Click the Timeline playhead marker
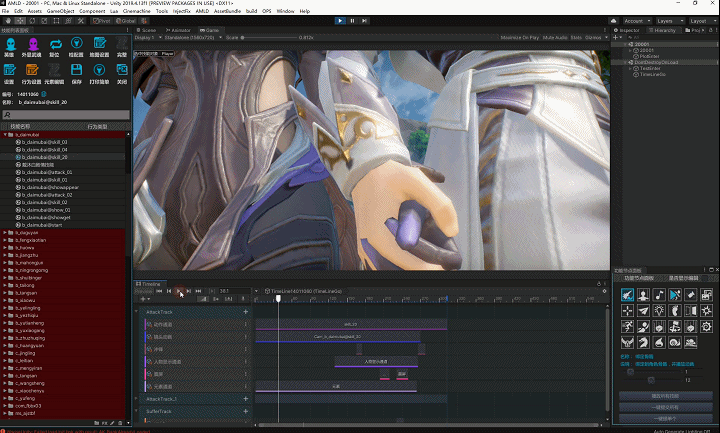Viewport: 720px width, 433px height. (x=278, y=299)
